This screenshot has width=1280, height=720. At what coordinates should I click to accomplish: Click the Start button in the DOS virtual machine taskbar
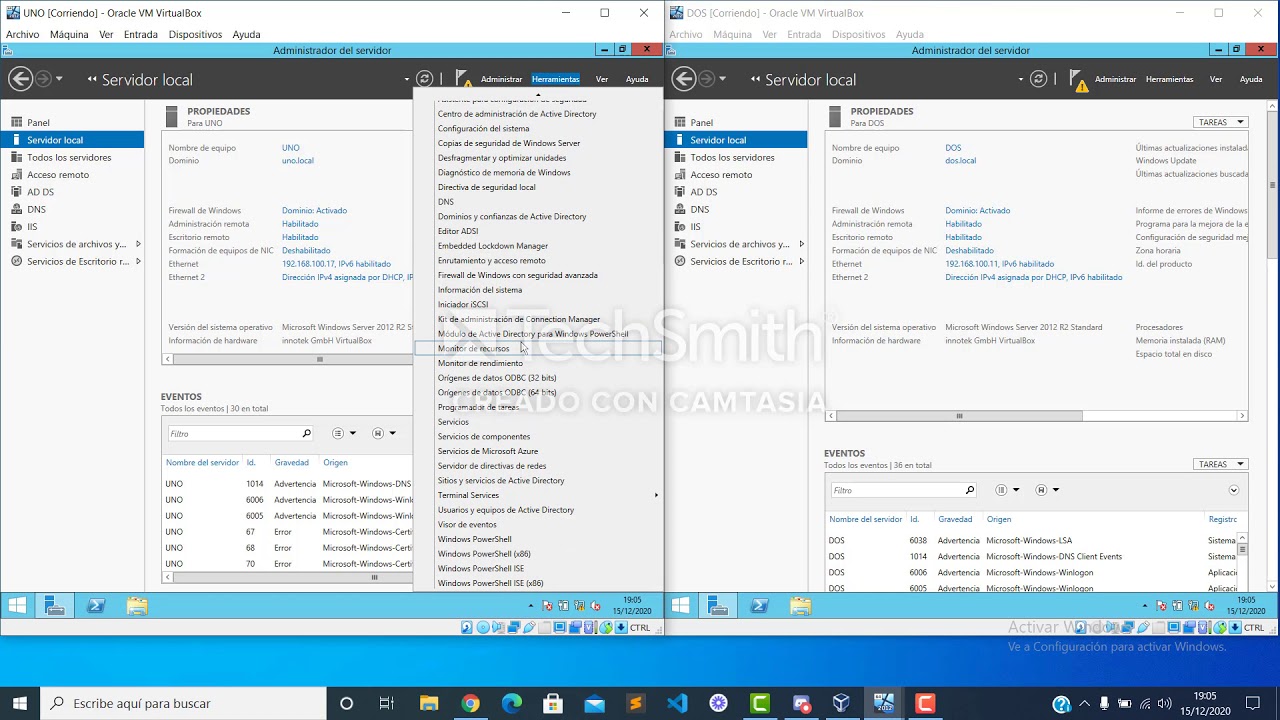[x=681, y=605]
